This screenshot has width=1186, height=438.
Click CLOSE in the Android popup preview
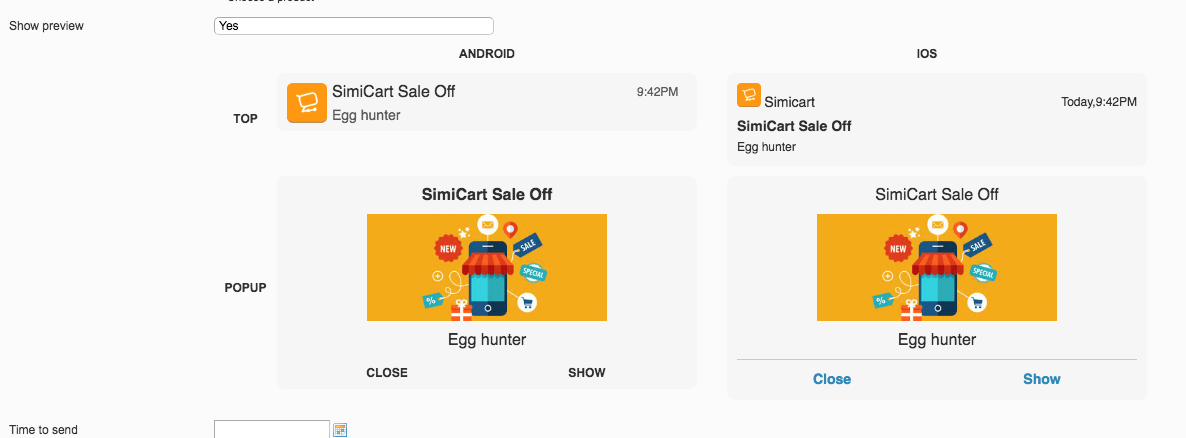pyautogui.click(x=387, y=372)
